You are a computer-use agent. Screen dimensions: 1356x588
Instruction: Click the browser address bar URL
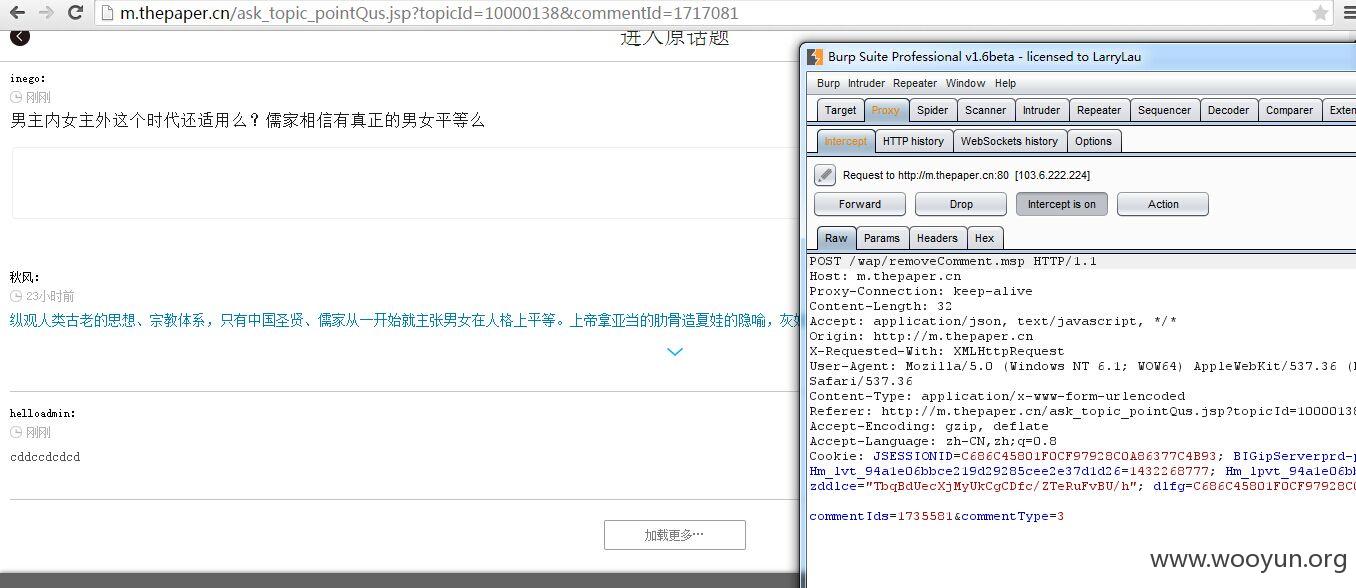(x=429, y=13)
